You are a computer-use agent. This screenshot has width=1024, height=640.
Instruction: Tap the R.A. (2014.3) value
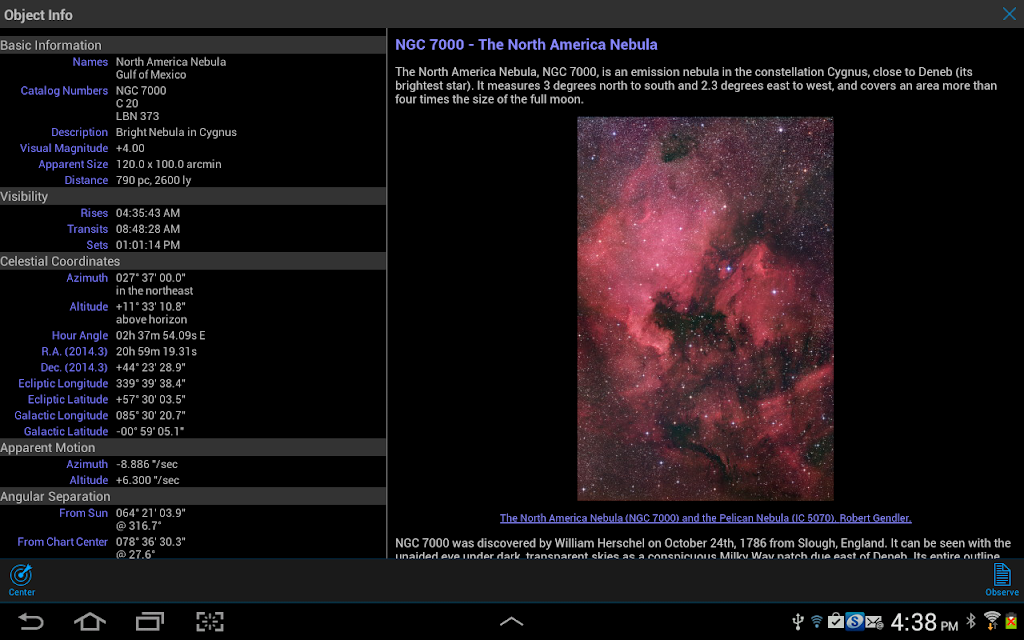pos(156,351)
